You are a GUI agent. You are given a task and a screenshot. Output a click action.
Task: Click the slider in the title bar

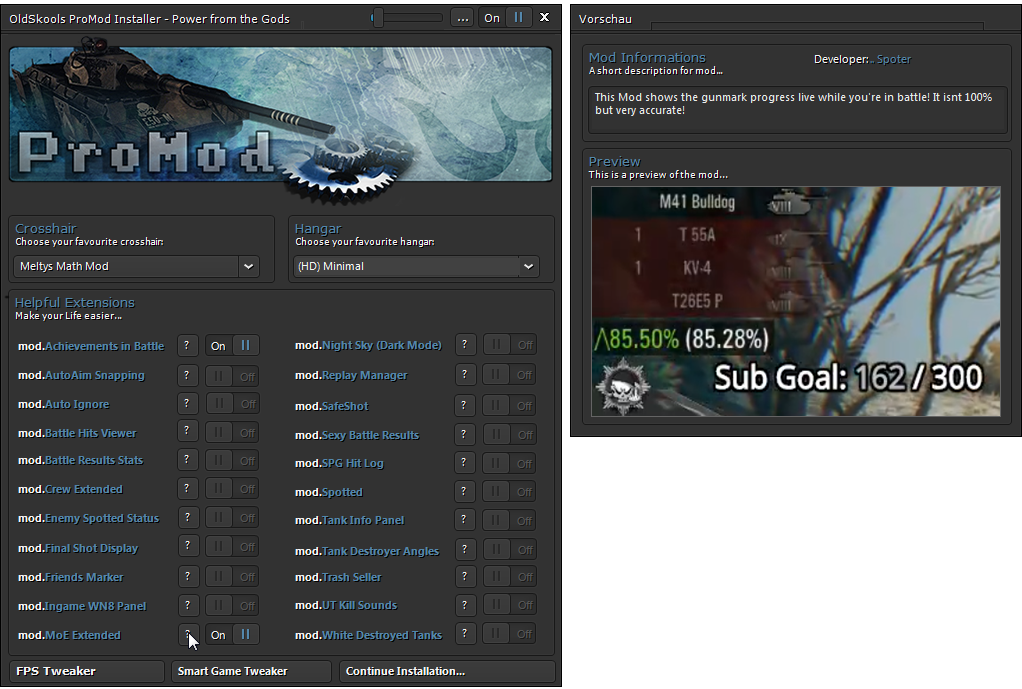click(407, 18)
